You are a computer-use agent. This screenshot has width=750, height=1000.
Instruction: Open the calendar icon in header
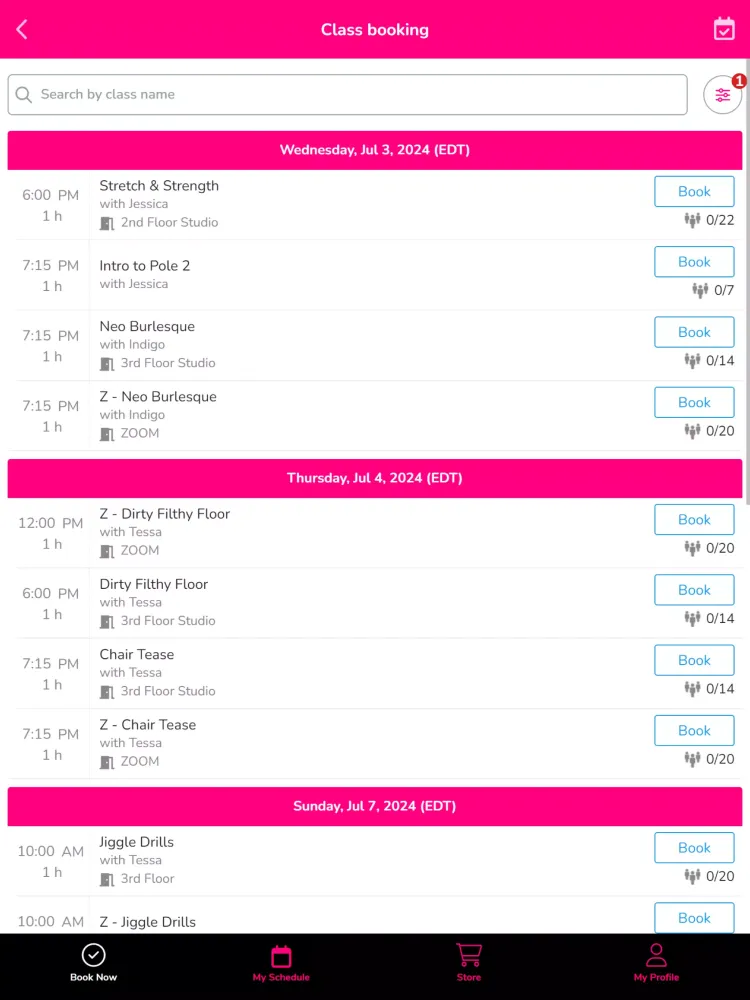coord(724,29)
